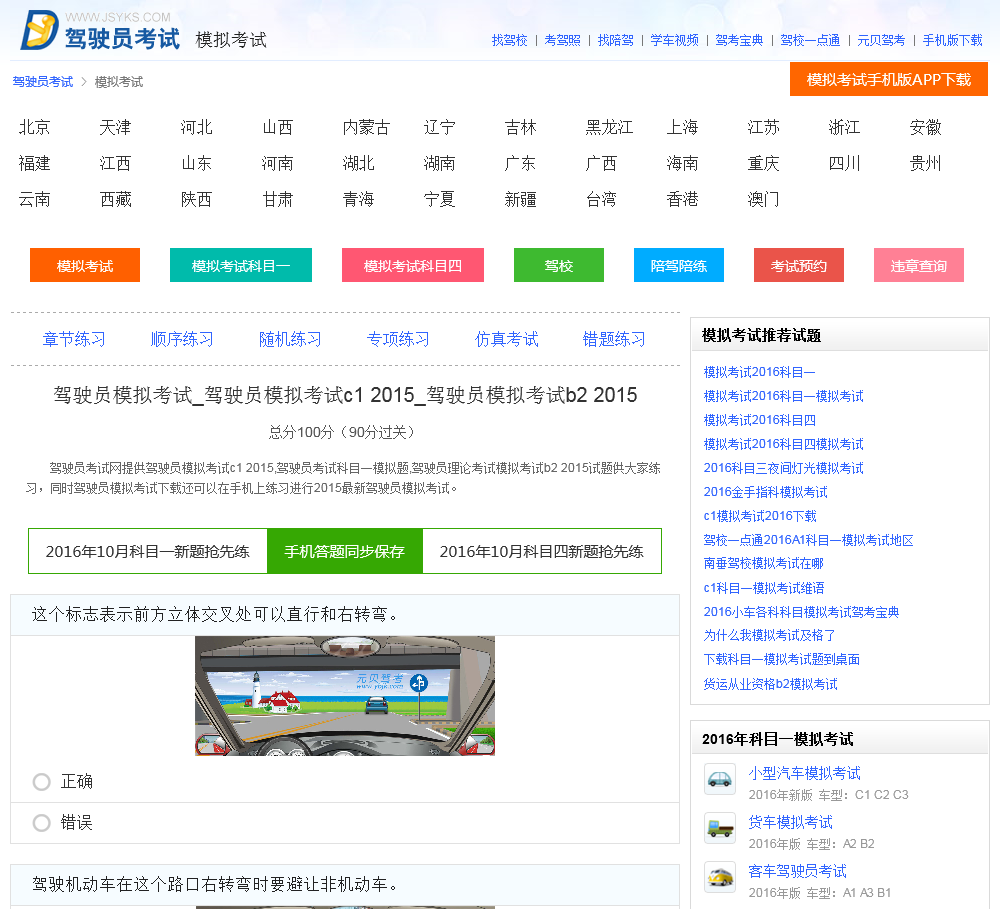Image resolution: width=1000 pixels, height=909 pixels.
Task: Select the 西藏 province link
Action: [115, 200]
